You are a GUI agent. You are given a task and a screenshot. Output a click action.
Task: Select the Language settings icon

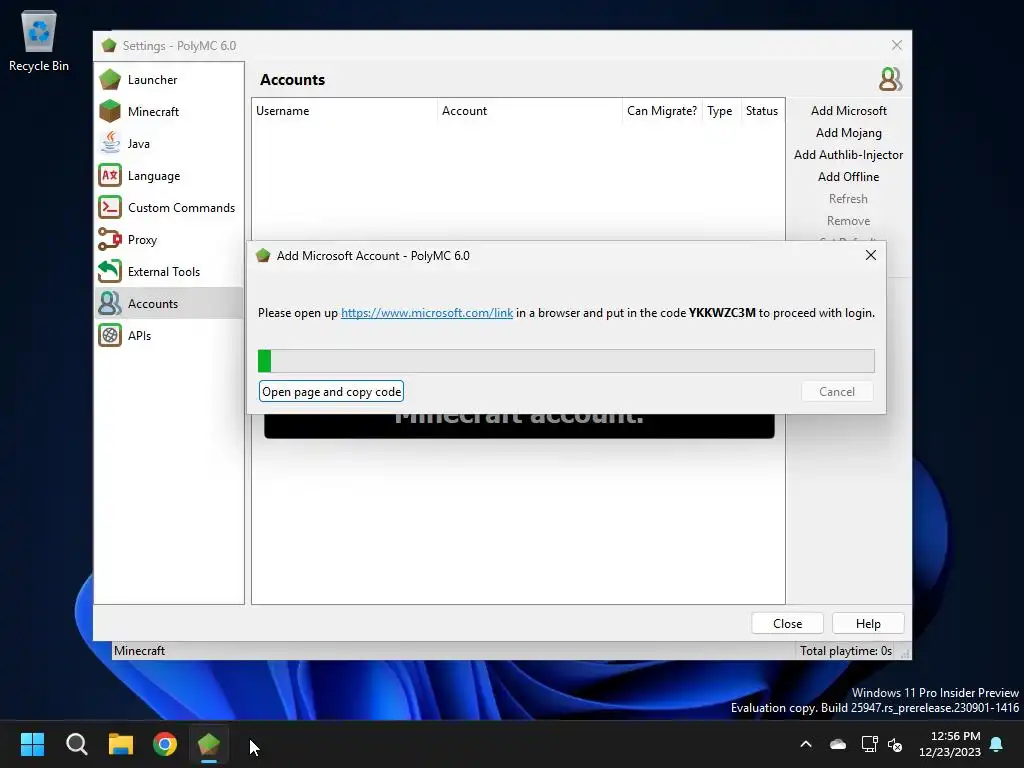(110, 175)
